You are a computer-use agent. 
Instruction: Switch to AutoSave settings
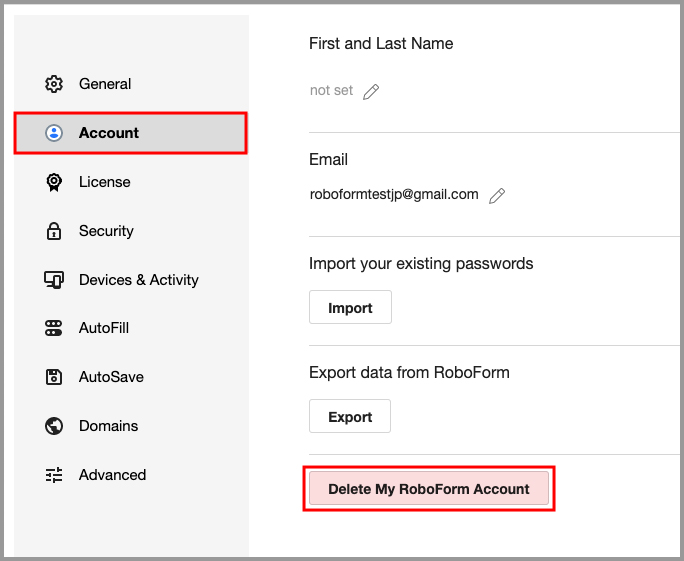tap(131, 377)
